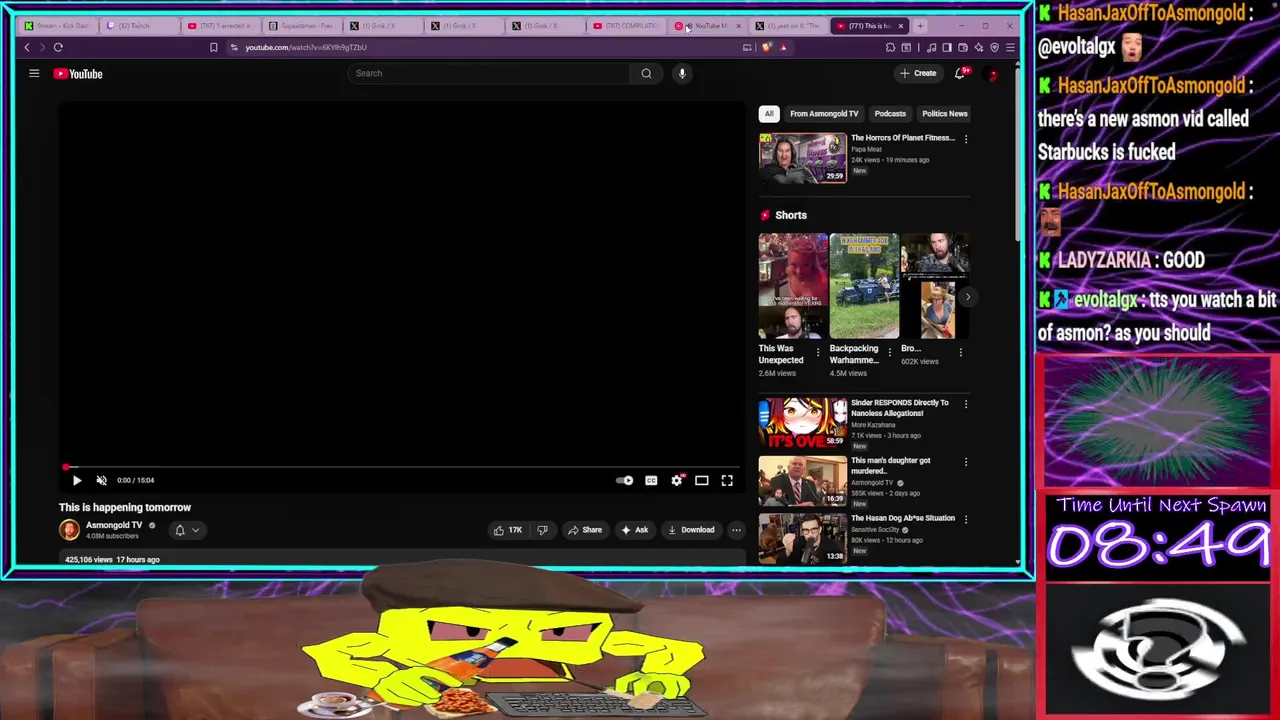This screenshot has width=1280, height=720.
Task: Open the Asmongold TV channel avatar
Action: (x=69, y=530)
